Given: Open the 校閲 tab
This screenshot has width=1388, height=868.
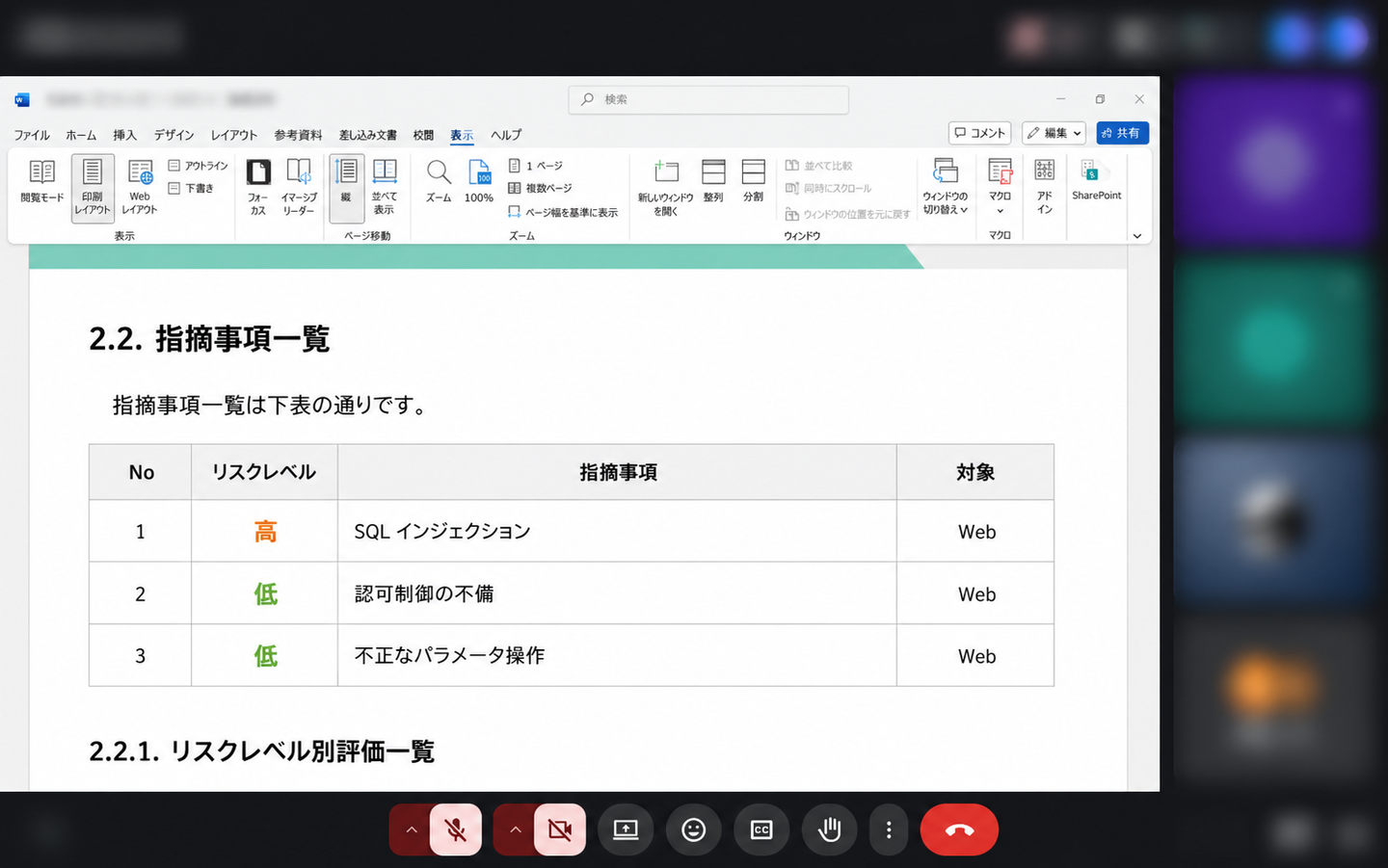Looking at the screenshot, I should [x=423, y=135].
